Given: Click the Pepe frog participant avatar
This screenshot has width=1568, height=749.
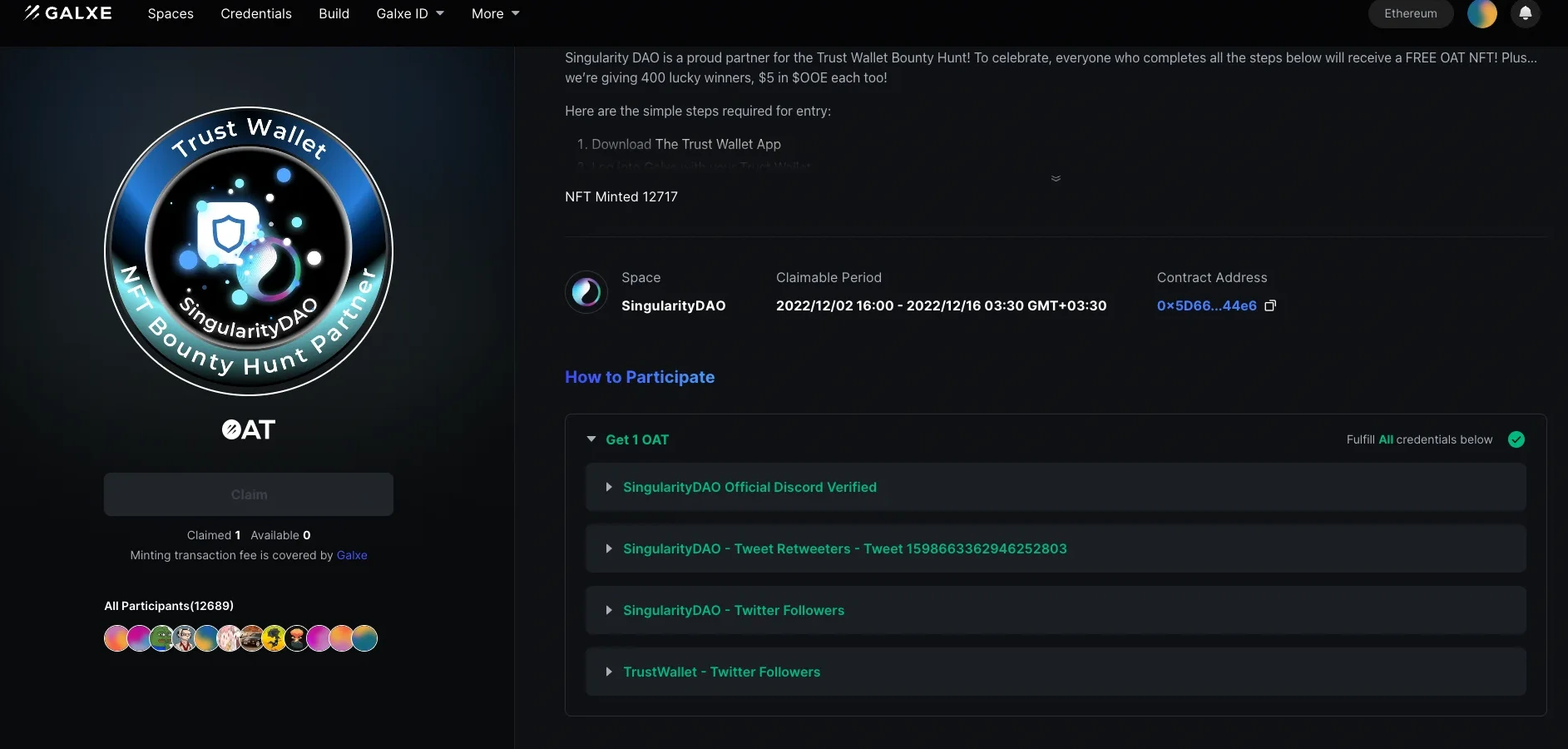Looking at the screenshot, I should point(161,638).
